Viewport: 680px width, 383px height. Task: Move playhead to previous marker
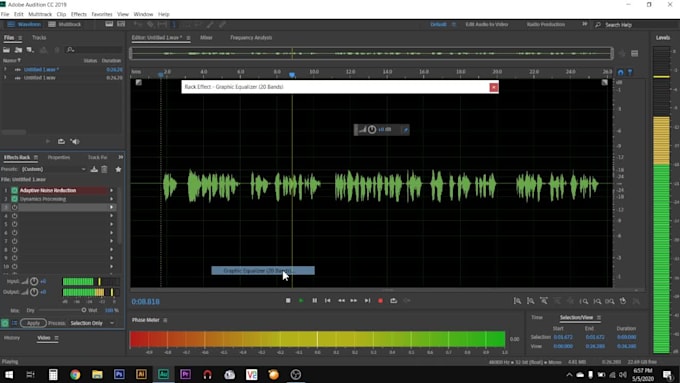point(328,301)
